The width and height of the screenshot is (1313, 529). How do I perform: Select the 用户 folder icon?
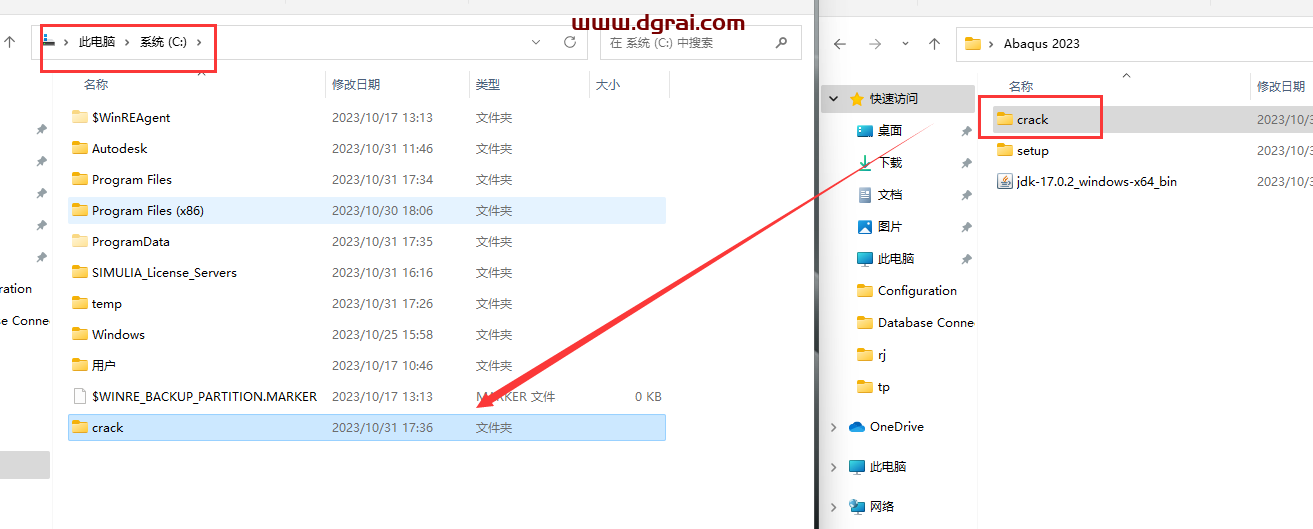pos(80,365)
